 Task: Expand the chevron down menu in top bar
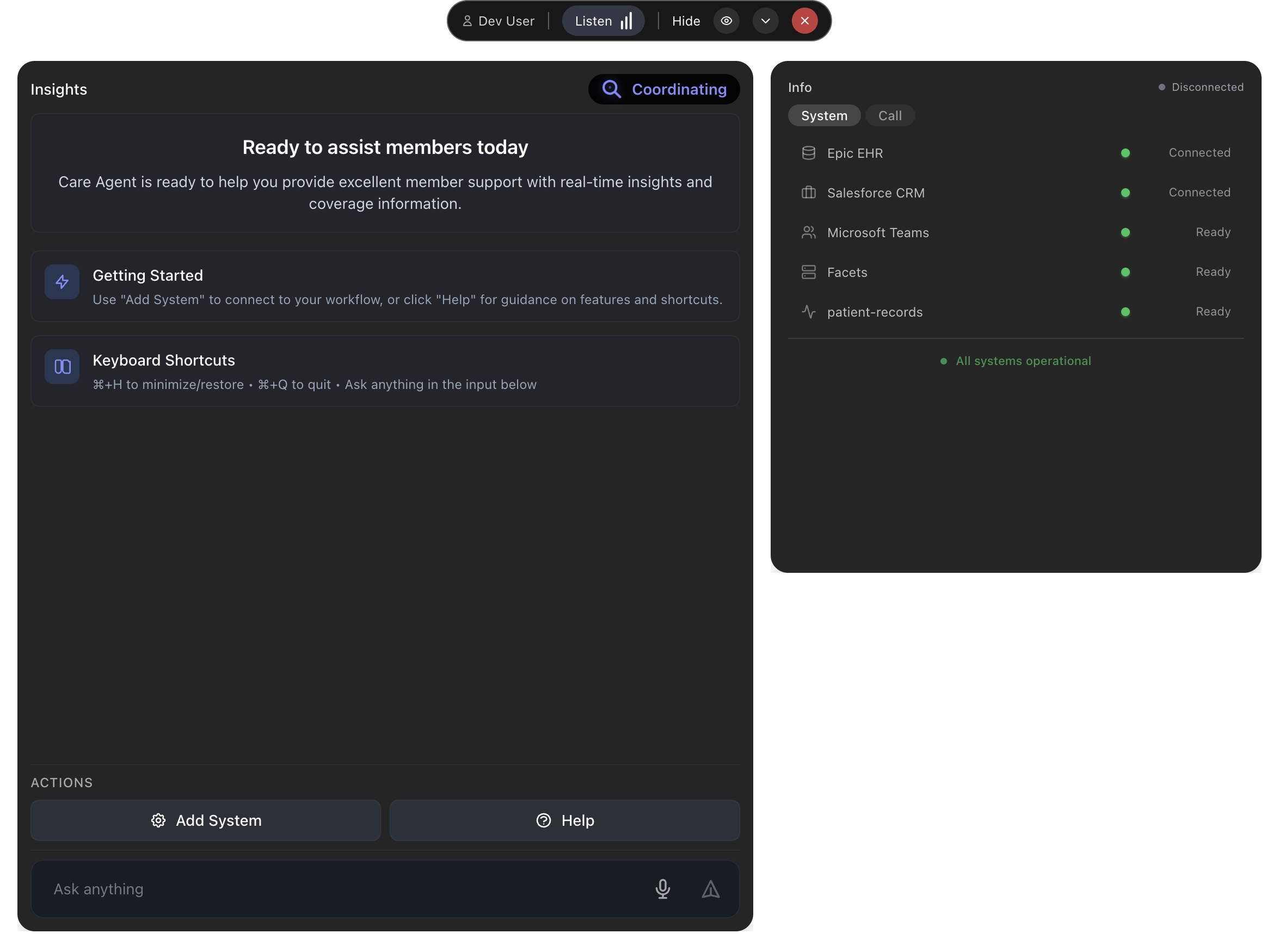point(765,21)
